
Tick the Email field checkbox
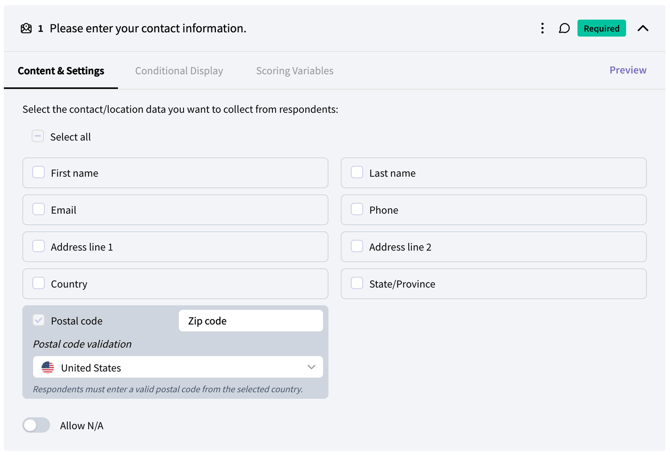[39, 210]
